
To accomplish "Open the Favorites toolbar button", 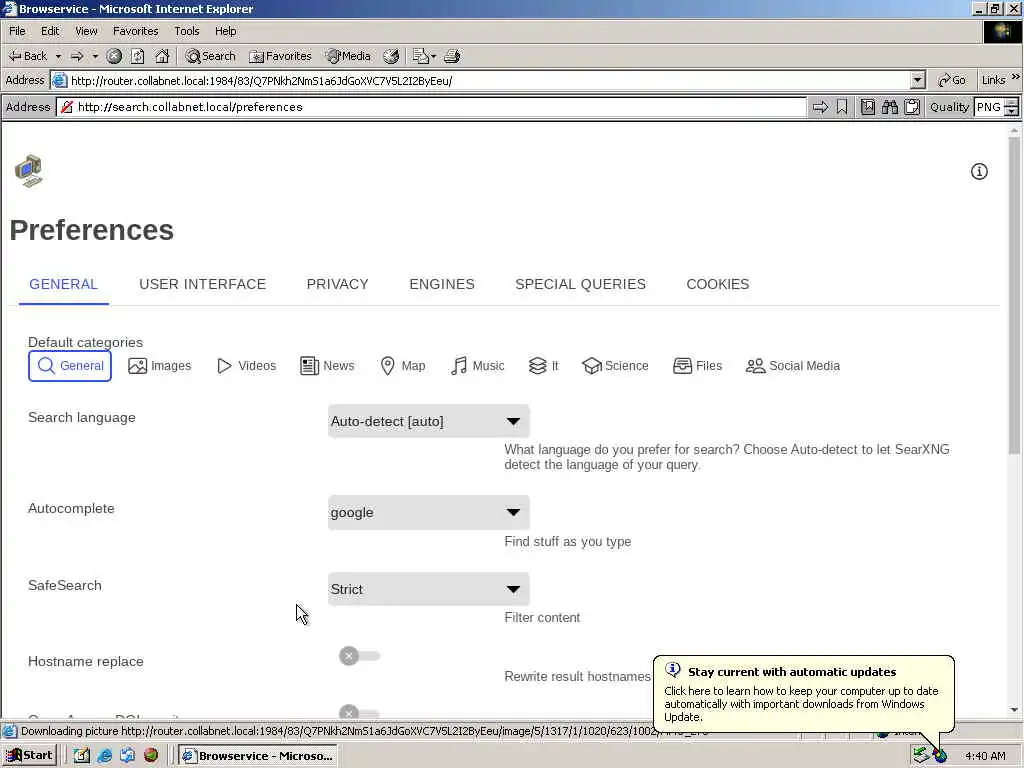I will (280, 56).
